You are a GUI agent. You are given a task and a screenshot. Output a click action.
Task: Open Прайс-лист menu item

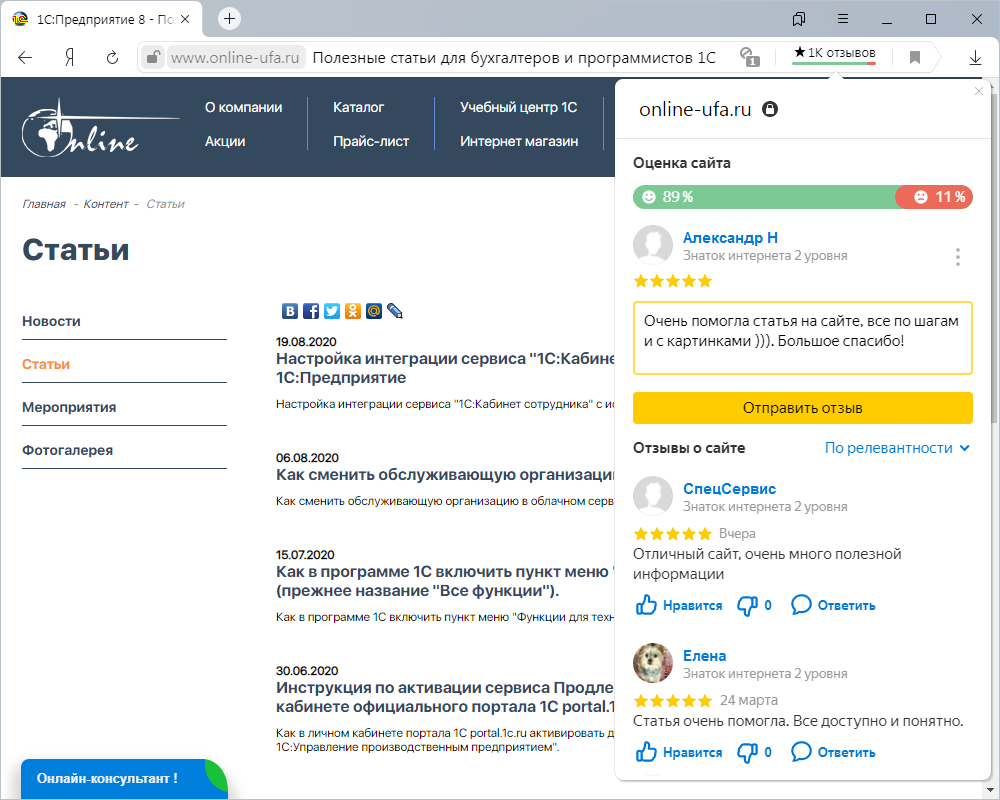point(371,141)
